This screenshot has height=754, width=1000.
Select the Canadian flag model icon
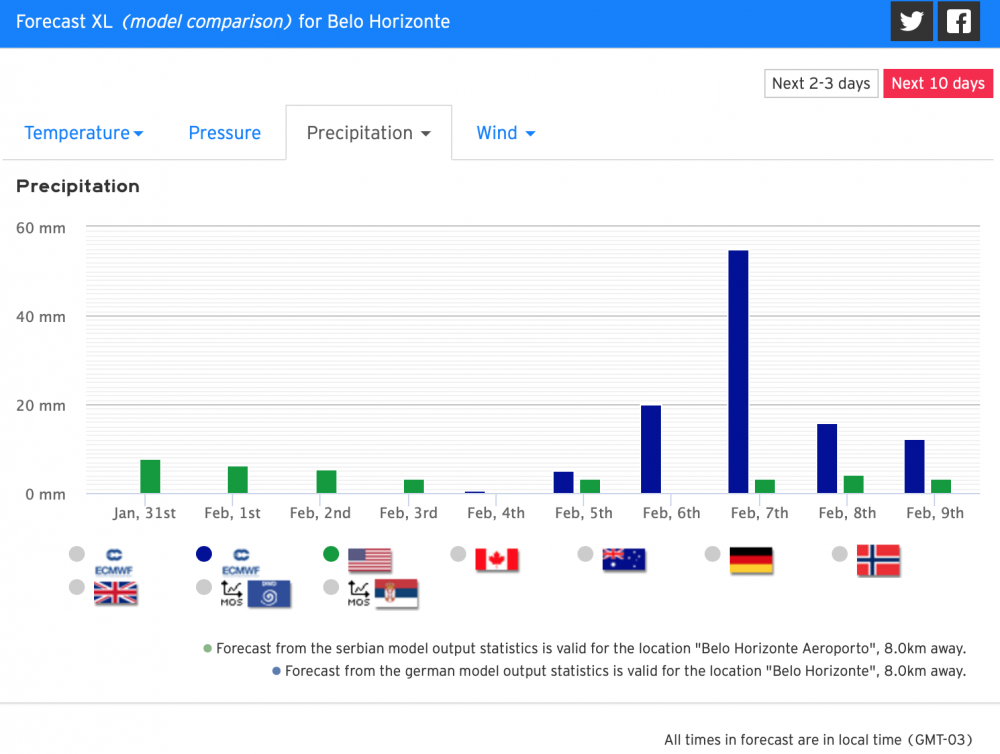[x=496, y=559]
